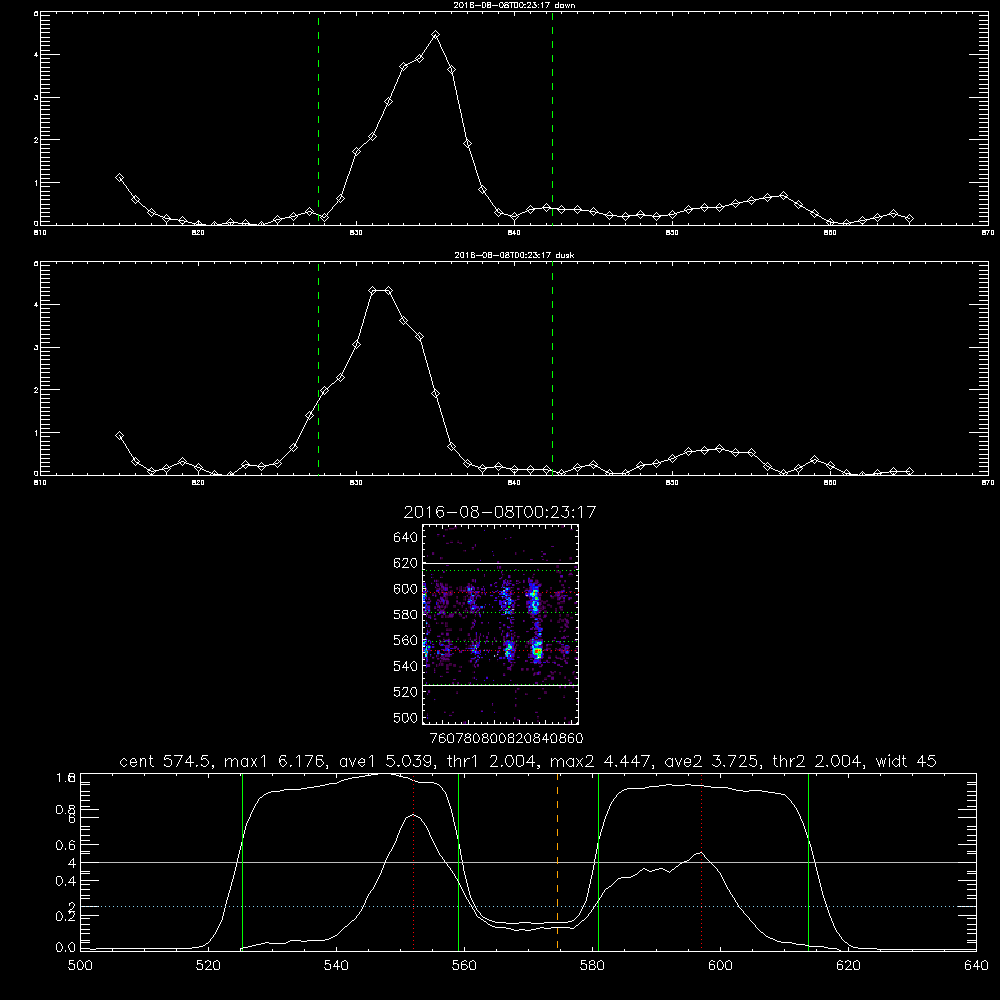Click the 620 label on the bottom plot x-axis
The height and width of the screenshot is (1000, 1000).
(848, 966)
